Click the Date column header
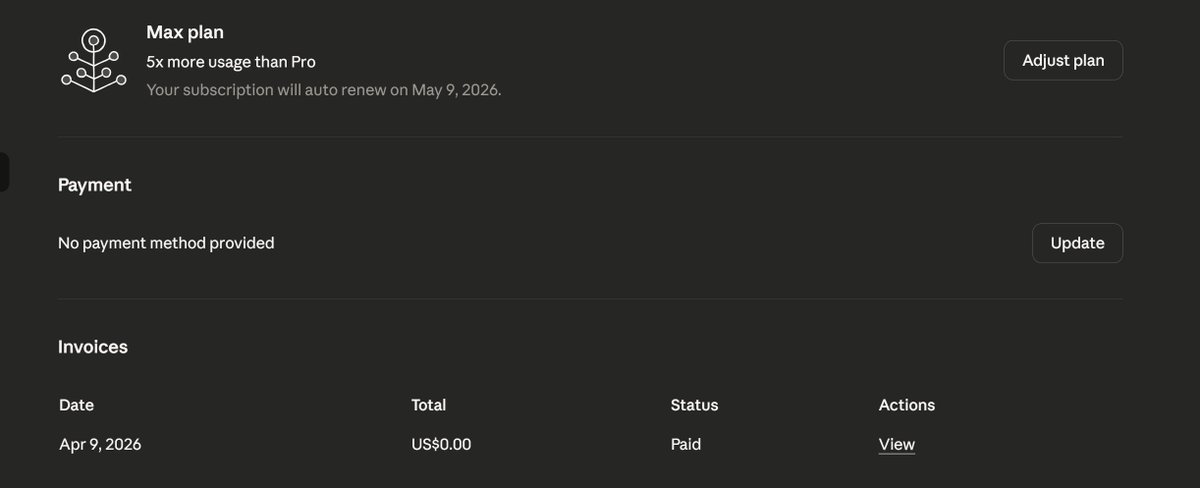 tap(77, 405)
